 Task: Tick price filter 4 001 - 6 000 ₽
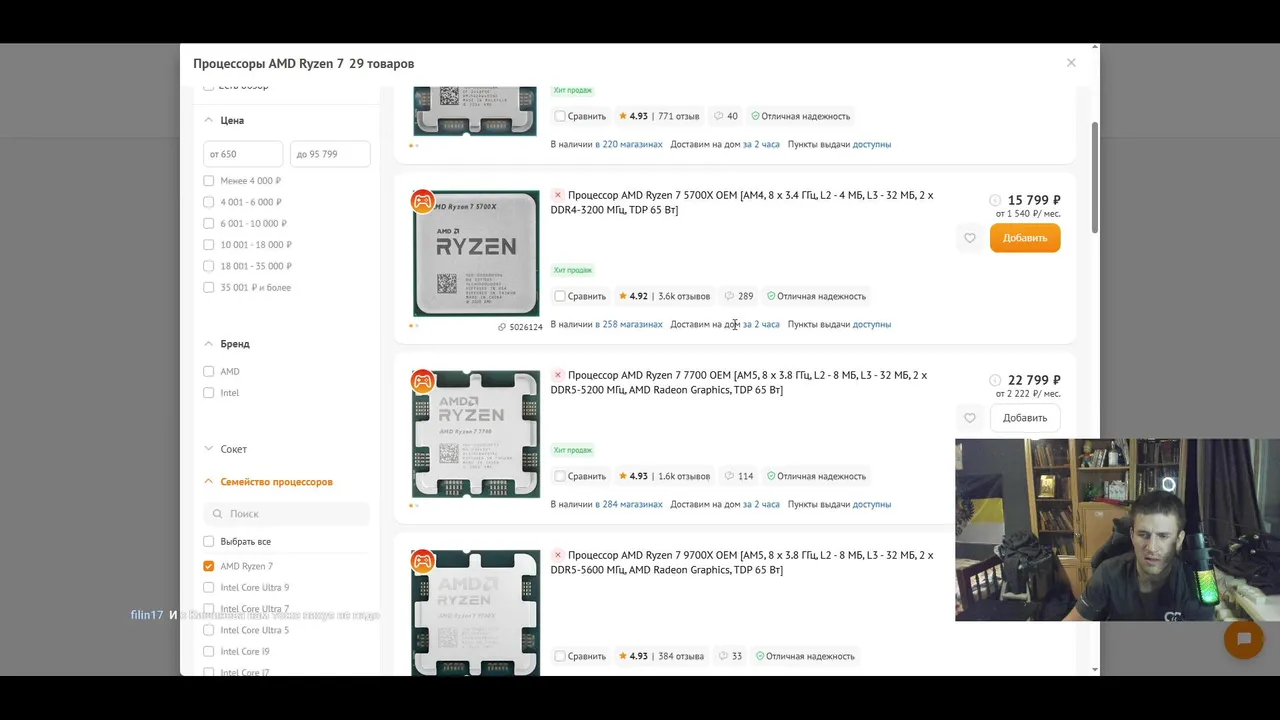[x=208, y=202]
